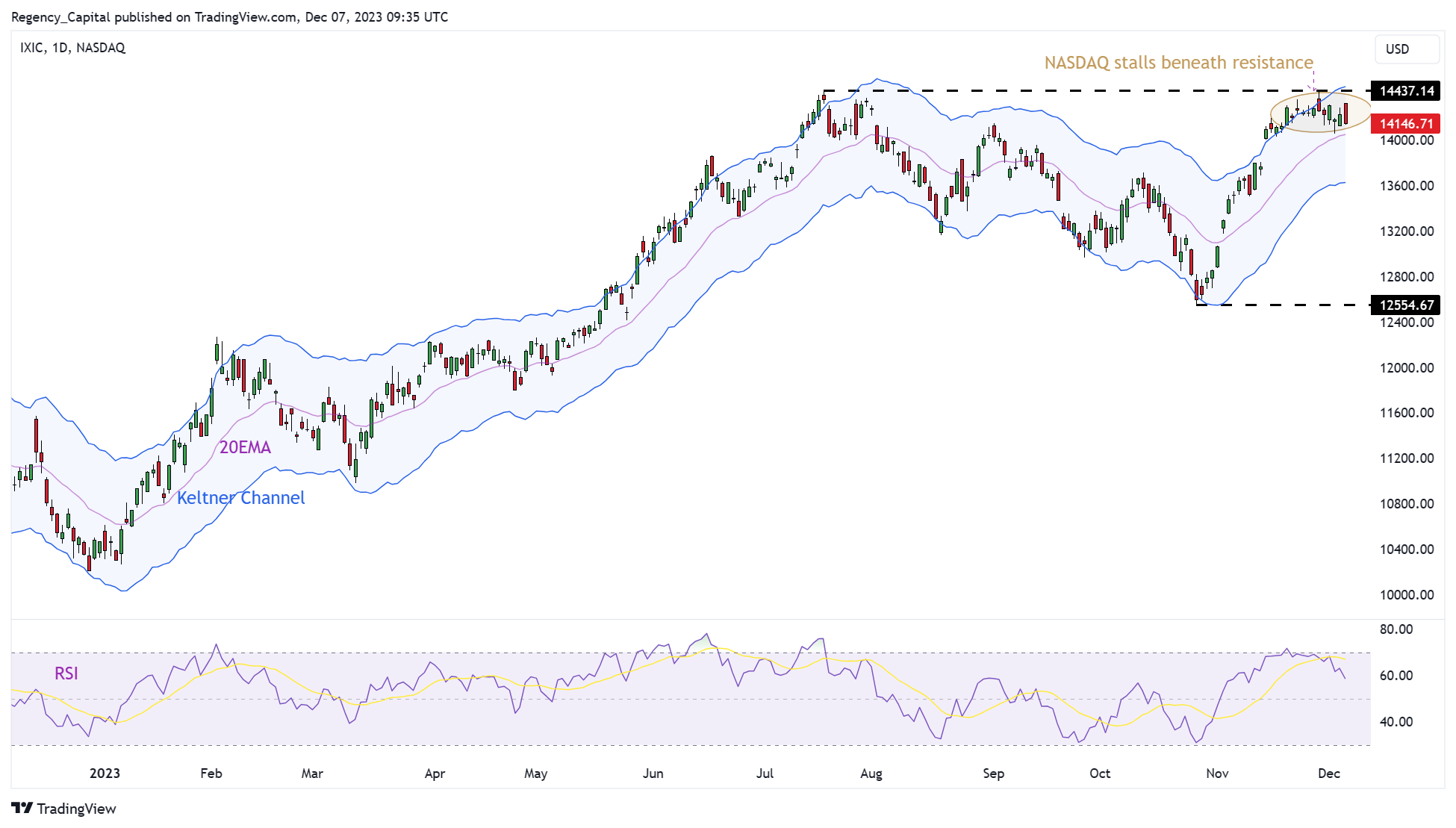Click the Oct date axis label

tap(1100, 773)
